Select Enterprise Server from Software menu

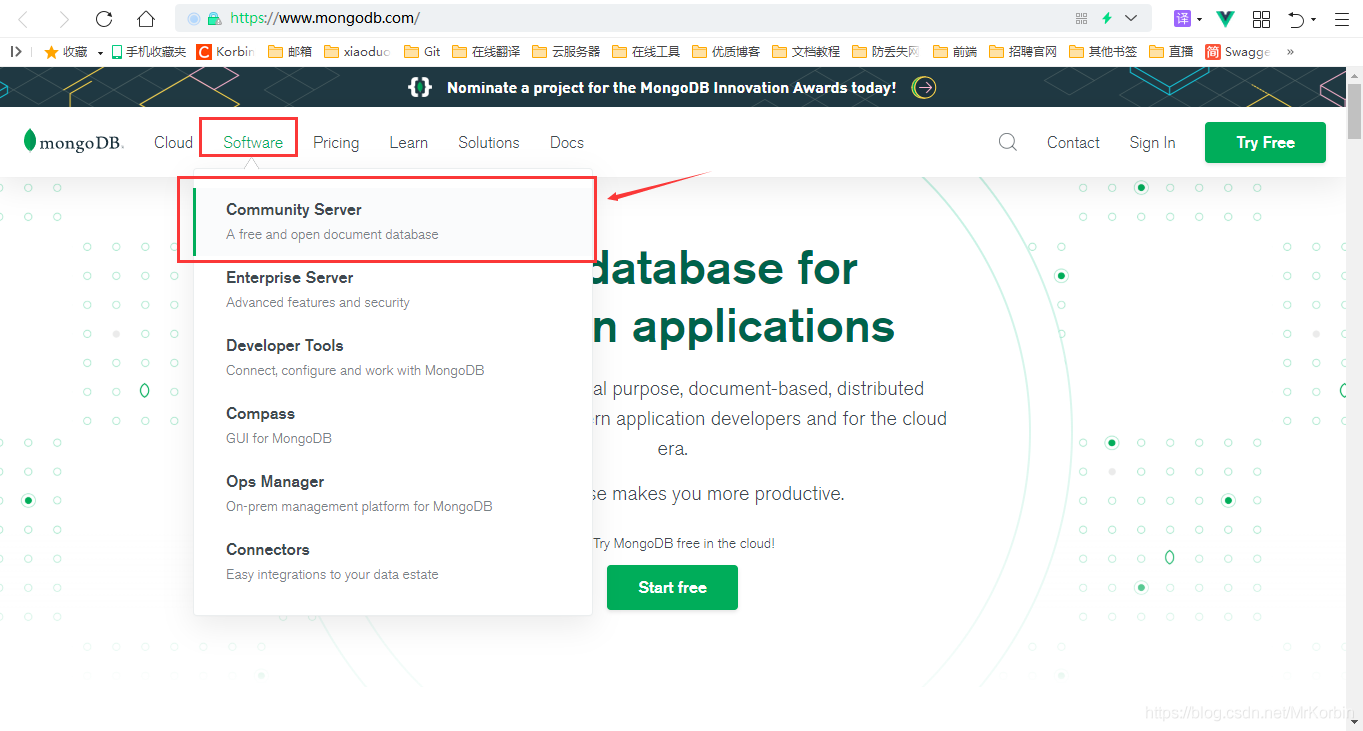393,290
